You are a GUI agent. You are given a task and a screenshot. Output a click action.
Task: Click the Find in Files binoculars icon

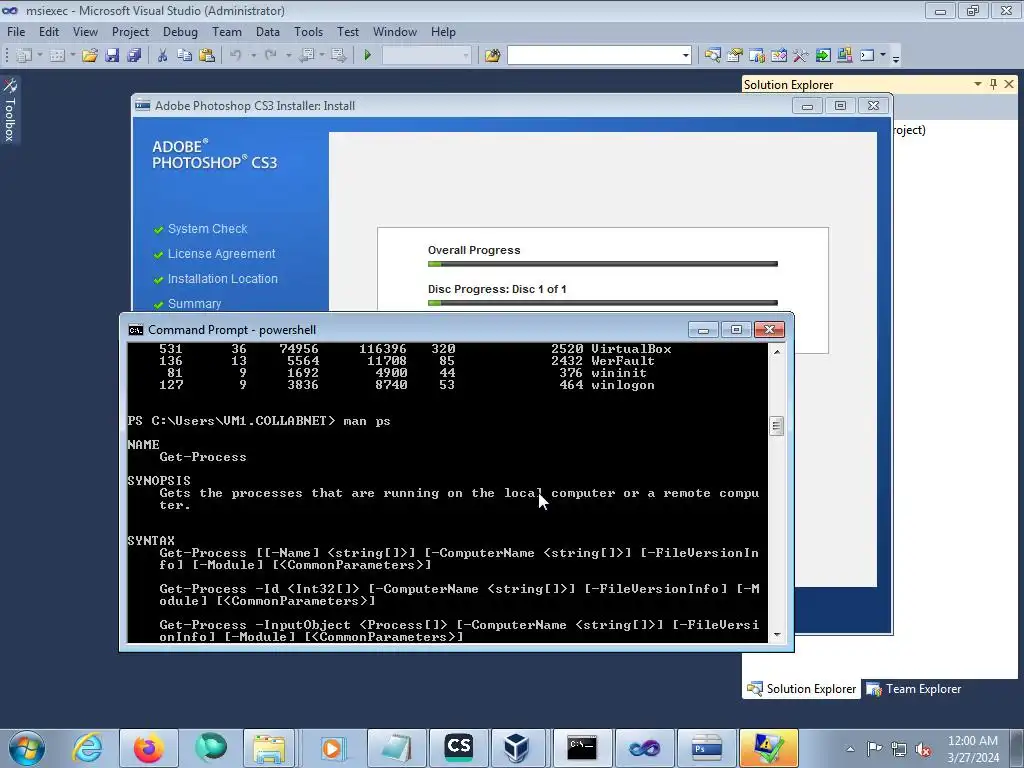(492, 56)
